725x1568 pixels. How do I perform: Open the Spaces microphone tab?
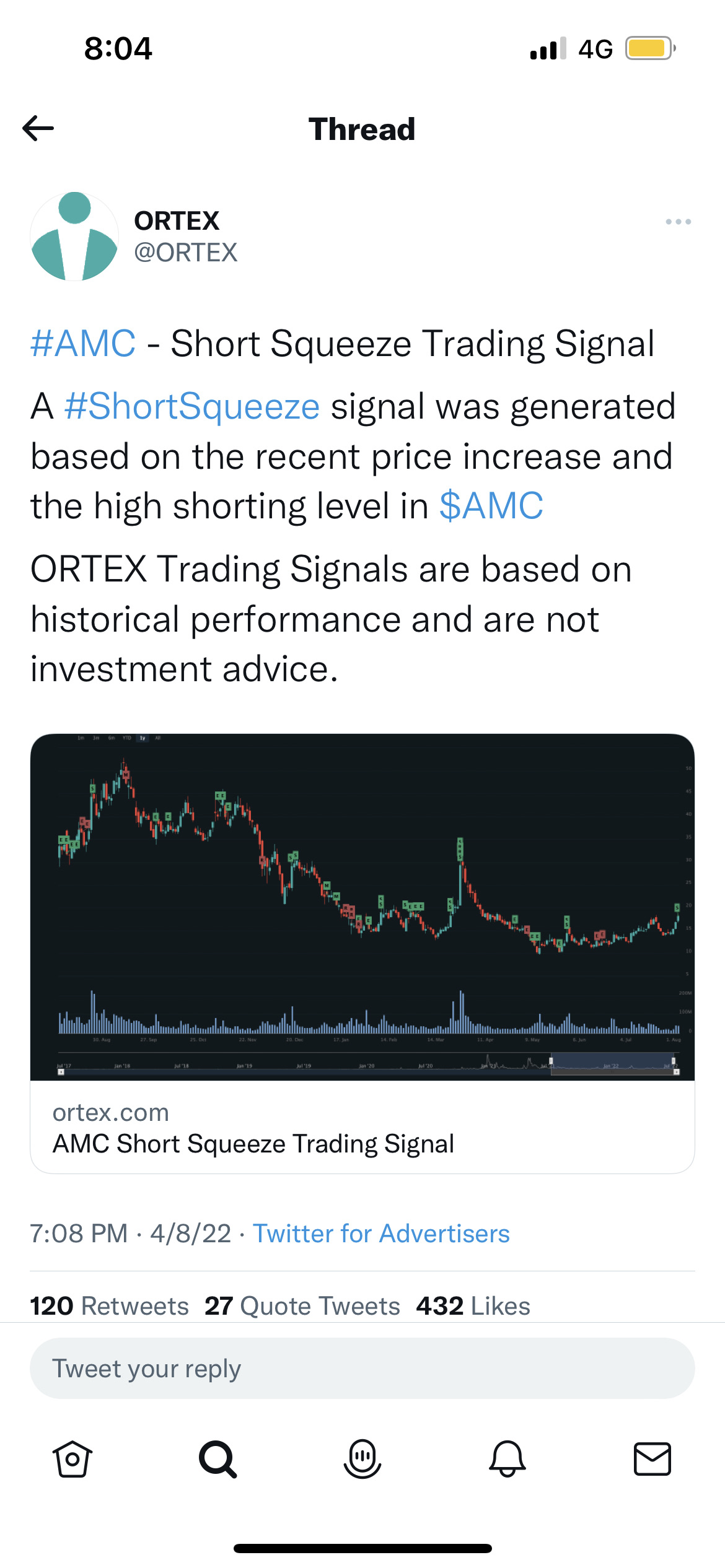pos(362,1459)
